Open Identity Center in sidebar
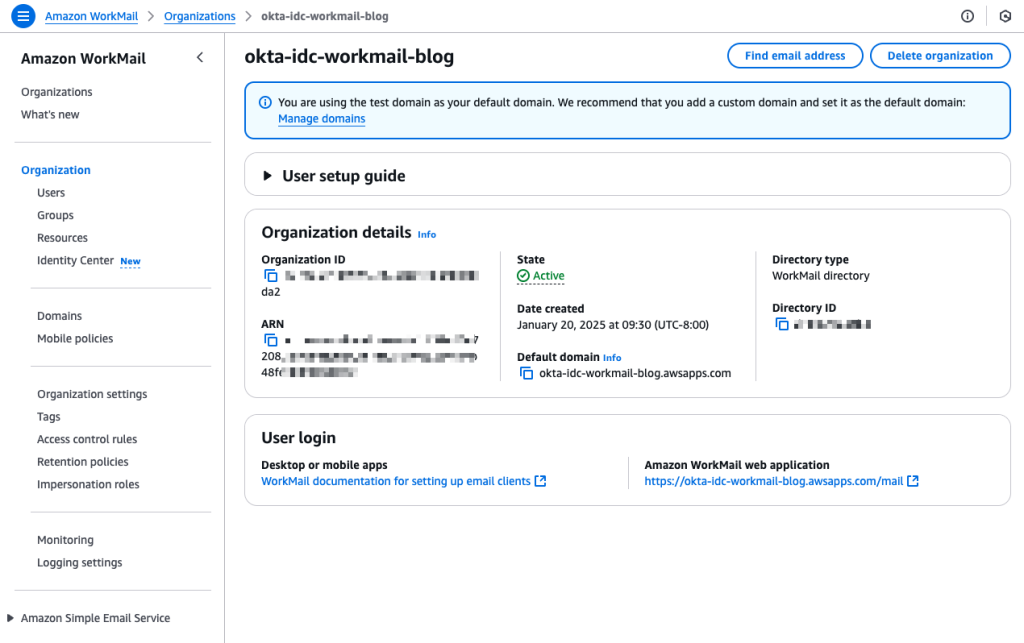Viewport: 1024px width, 643px height. coord(75,260)
